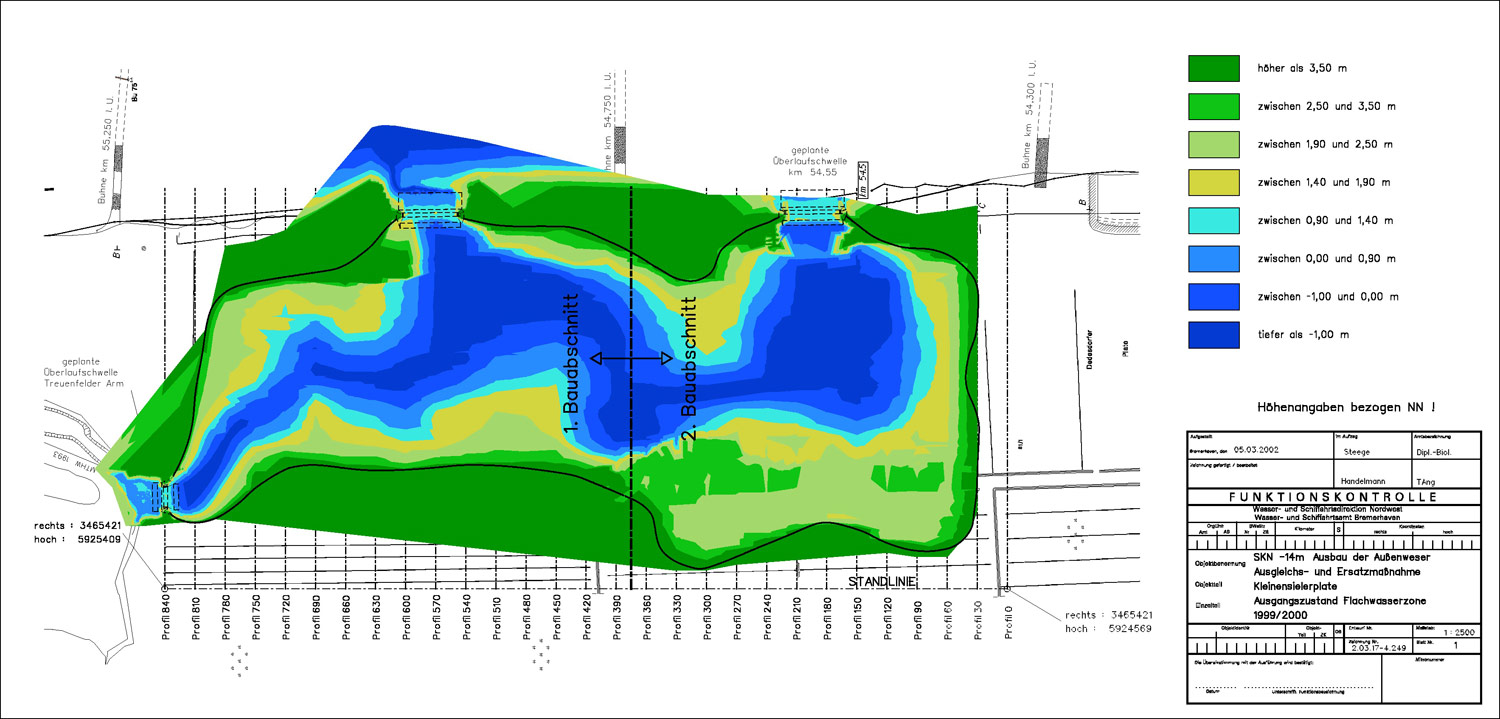1500x719 pixels.
Task: Click the dashed weir box near Profil 600
Action: [430, 210]
